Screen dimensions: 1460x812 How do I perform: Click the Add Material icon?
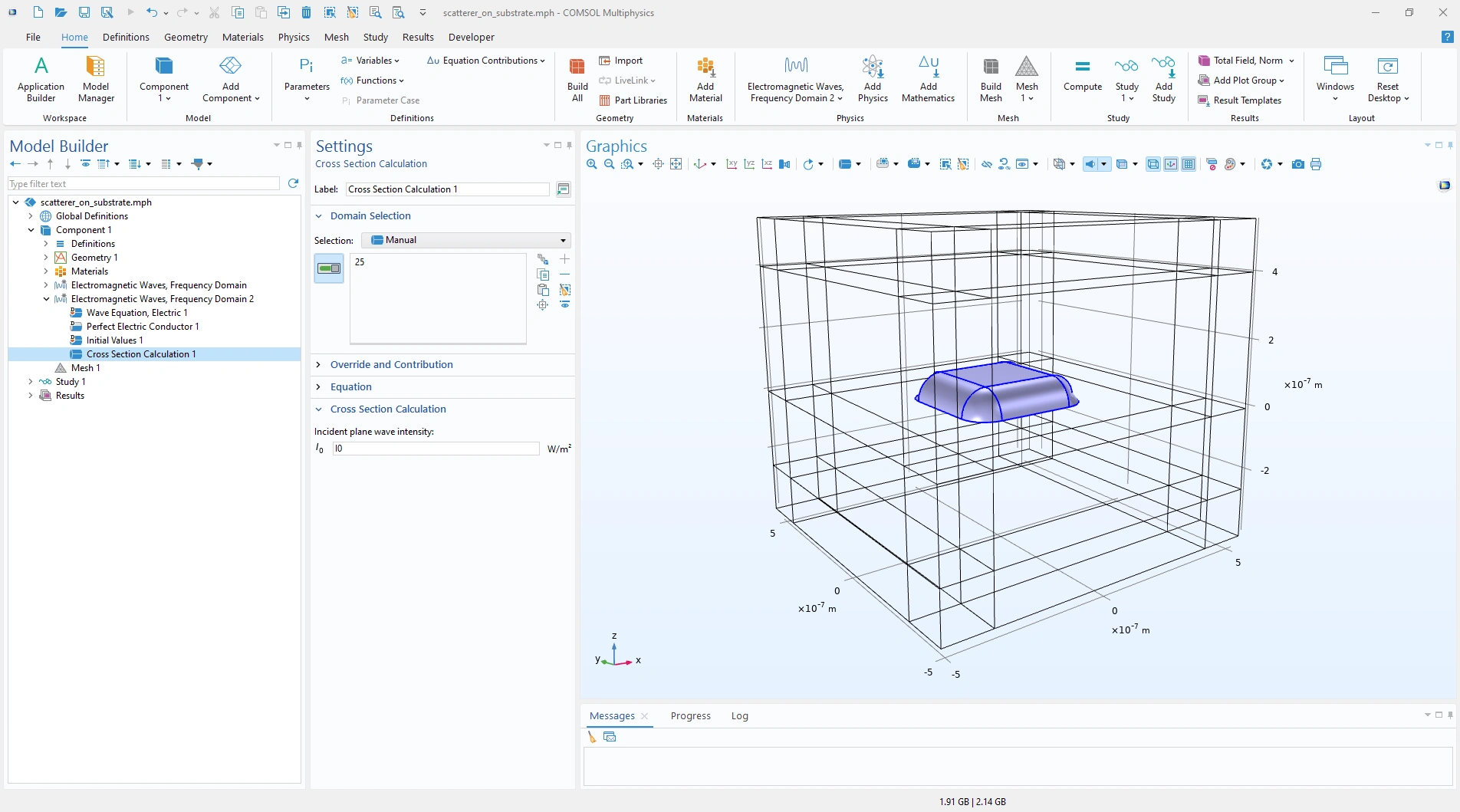pos(705,79)
